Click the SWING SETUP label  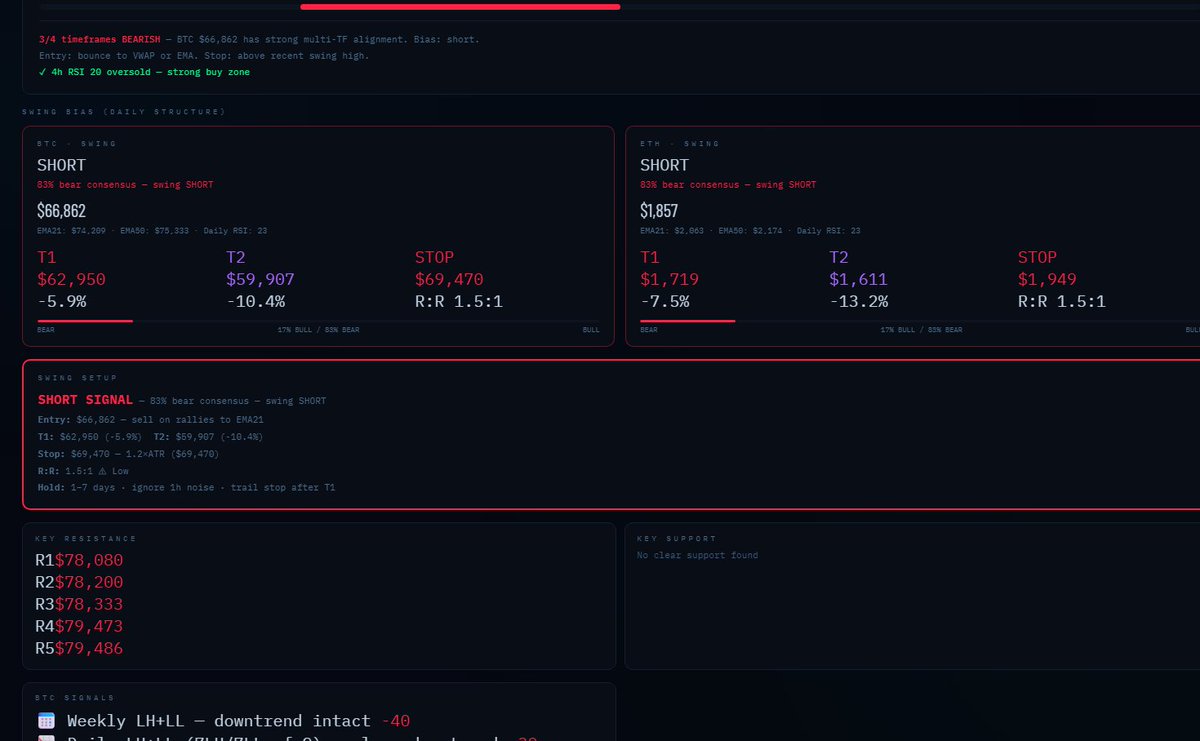[x=77, y=378]
